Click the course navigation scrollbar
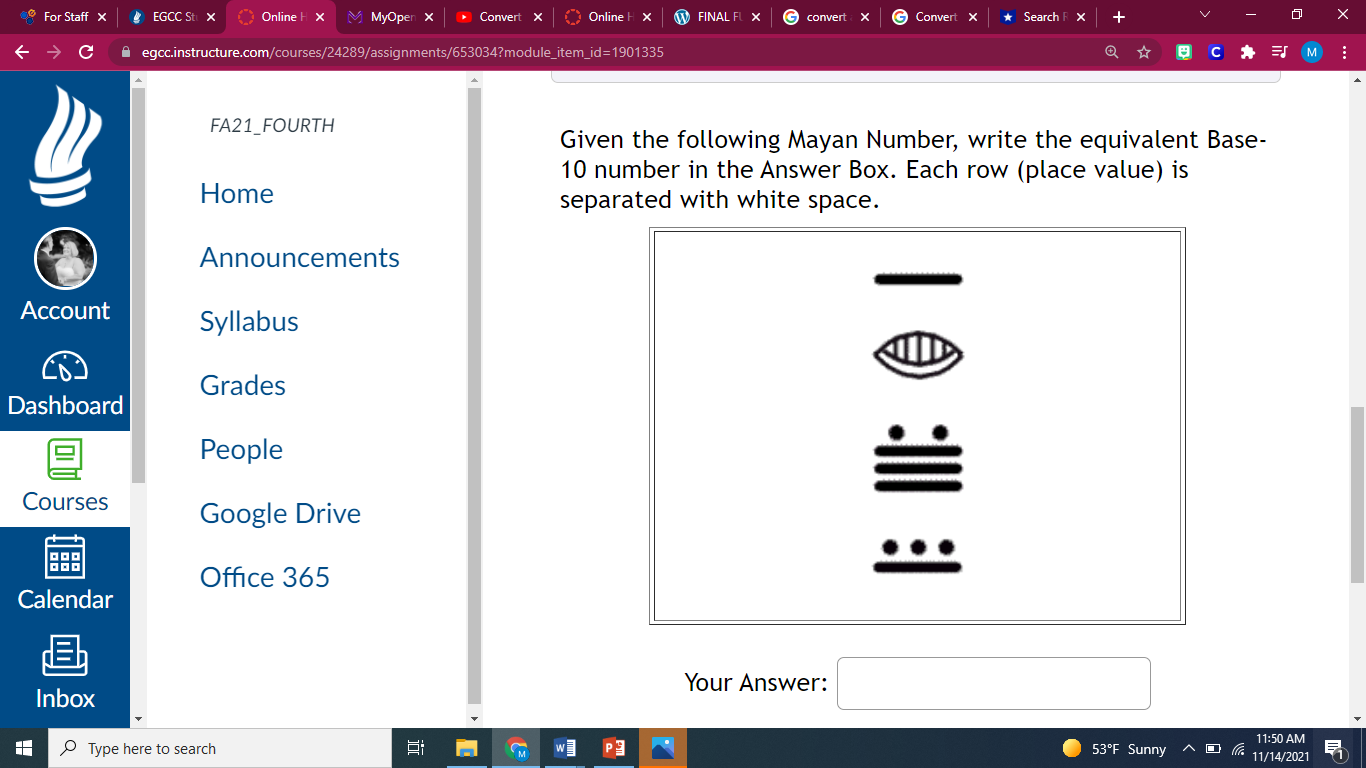Screen dimensions: 1366x768 pyautogui.click(x=475, y=395)
